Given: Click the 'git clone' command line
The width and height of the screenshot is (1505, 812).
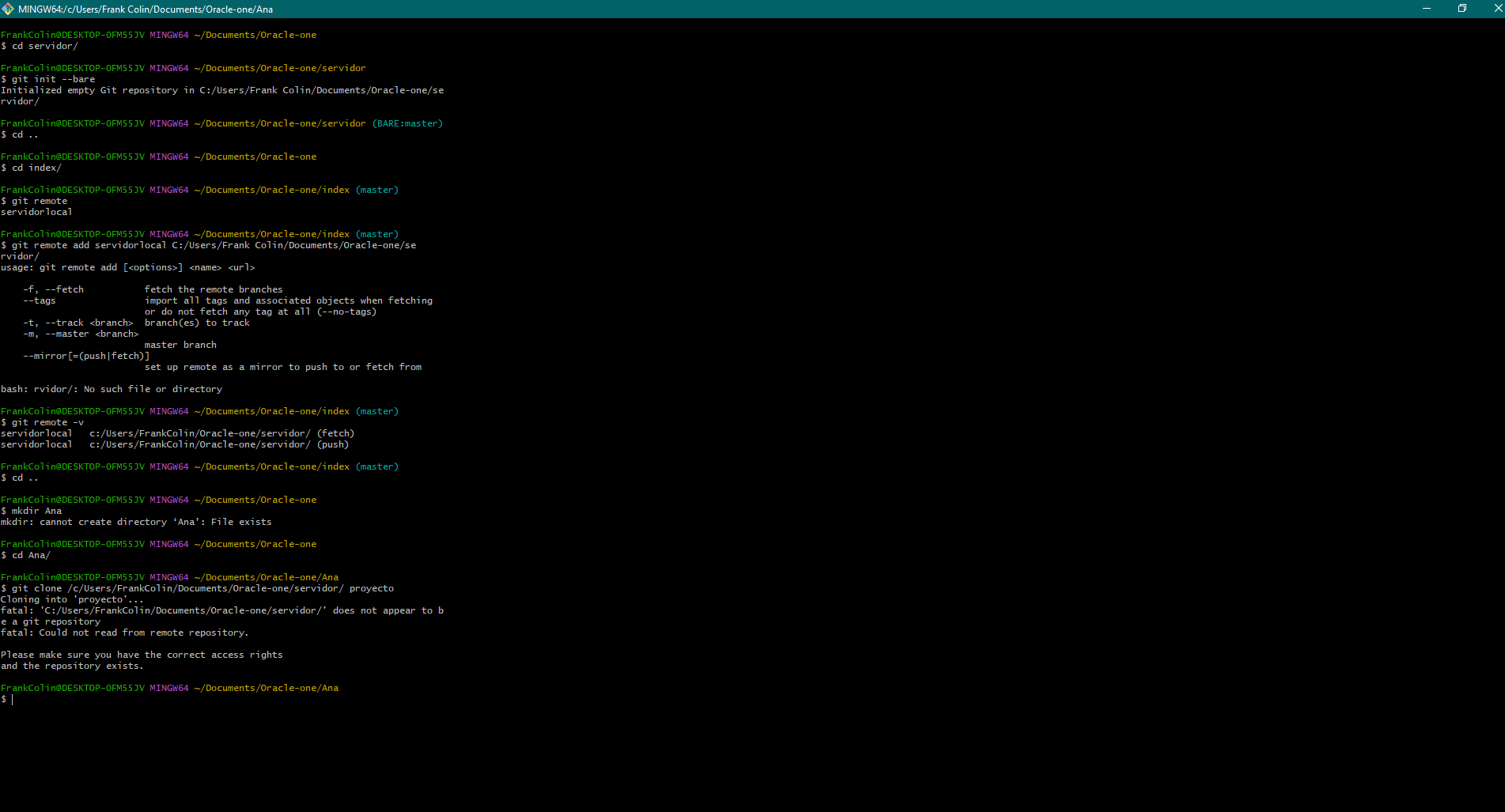Looking at the screenshot, I should pyautogui.click(x=198, y=588).
